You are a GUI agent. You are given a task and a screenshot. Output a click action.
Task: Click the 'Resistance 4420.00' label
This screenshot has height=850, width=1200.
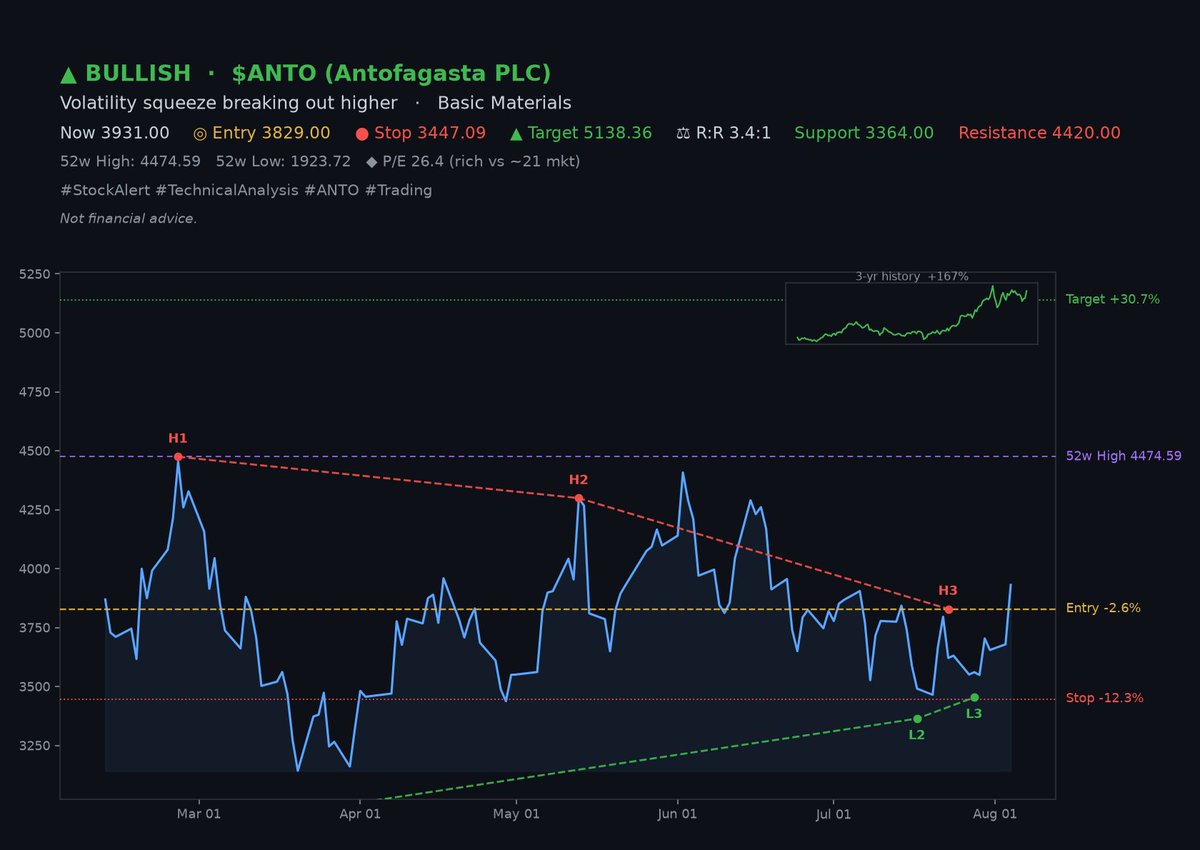(x=1039, y=133)
